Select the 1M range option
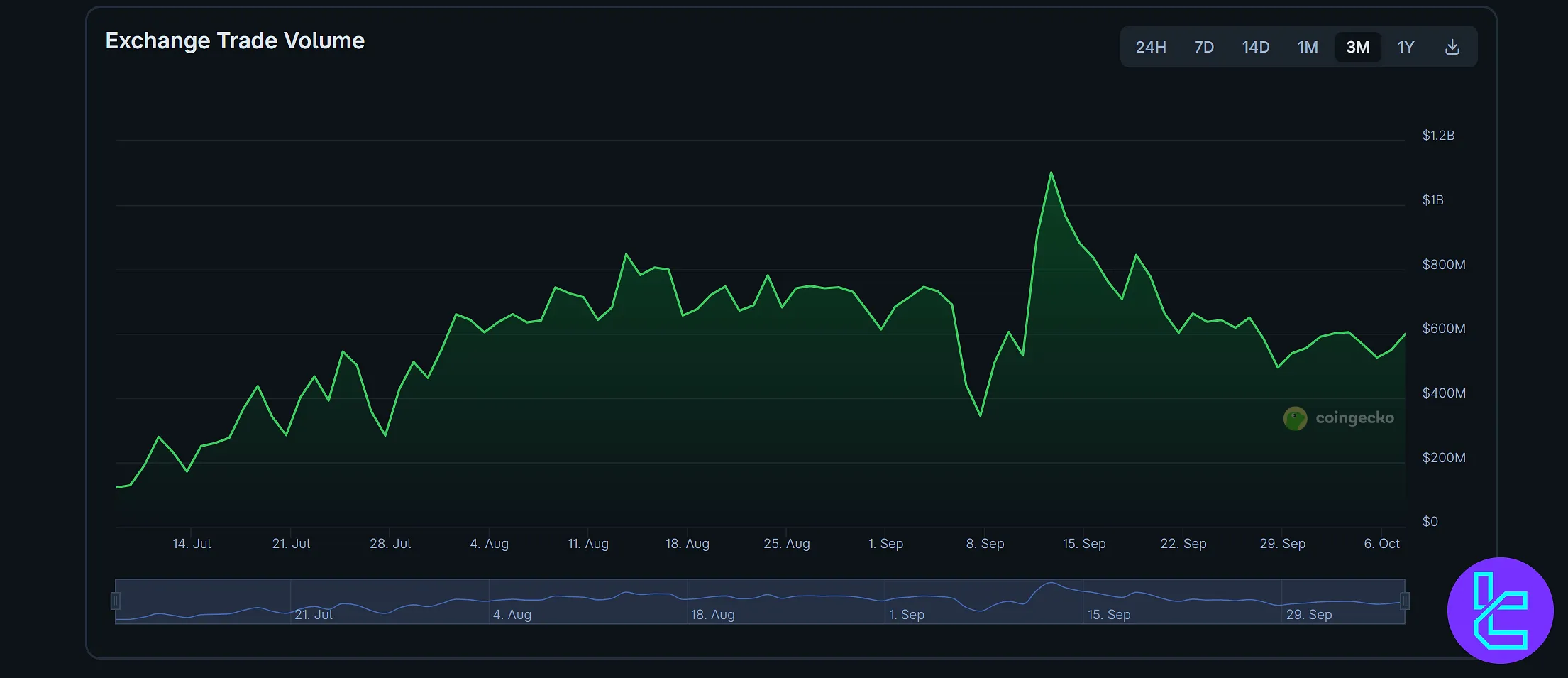 (x=1307, y=47)
